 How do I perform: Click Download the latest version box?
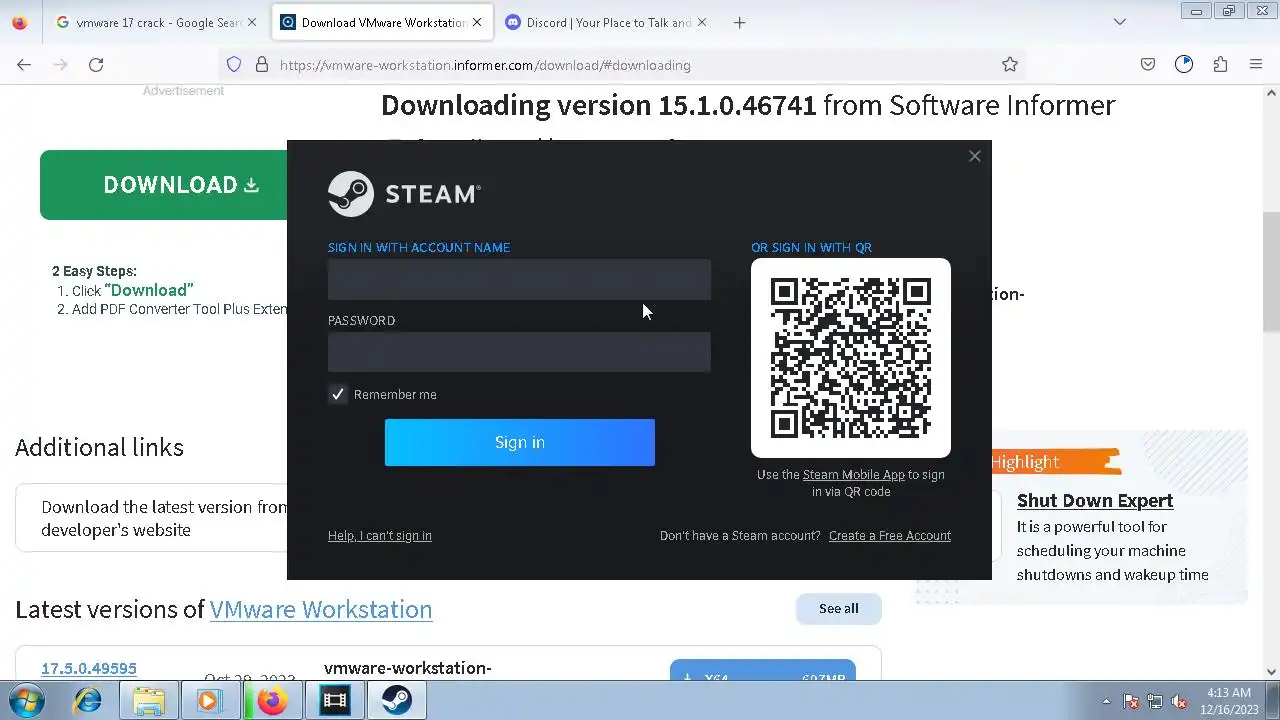(x=152, y=518)
